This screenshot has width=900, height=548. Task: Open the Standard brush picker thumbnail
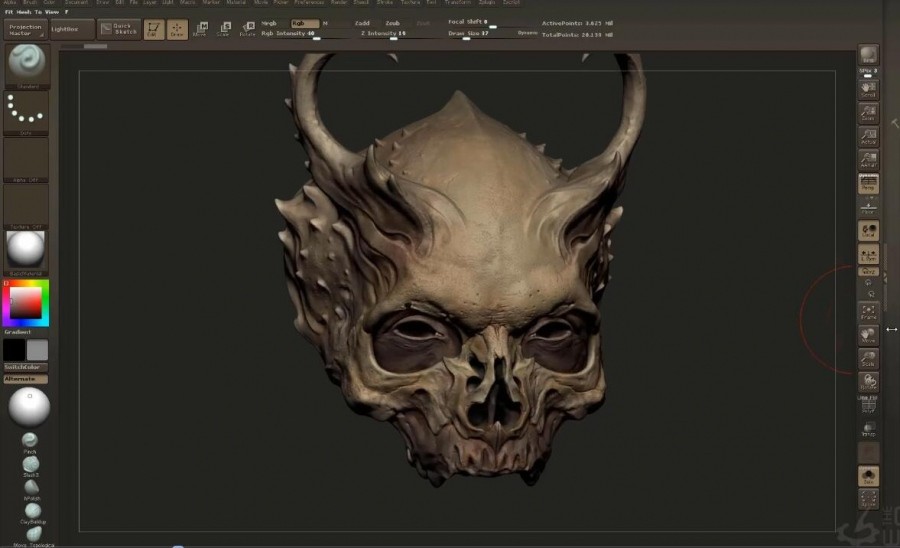click(26, 66)
